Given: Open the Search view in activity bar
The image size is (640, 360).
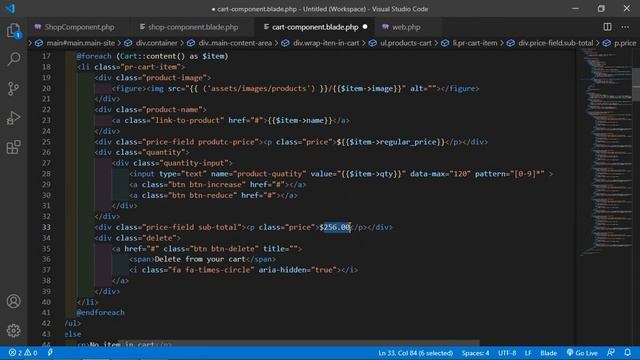Looking at the screenshot, I should point(13,59).
